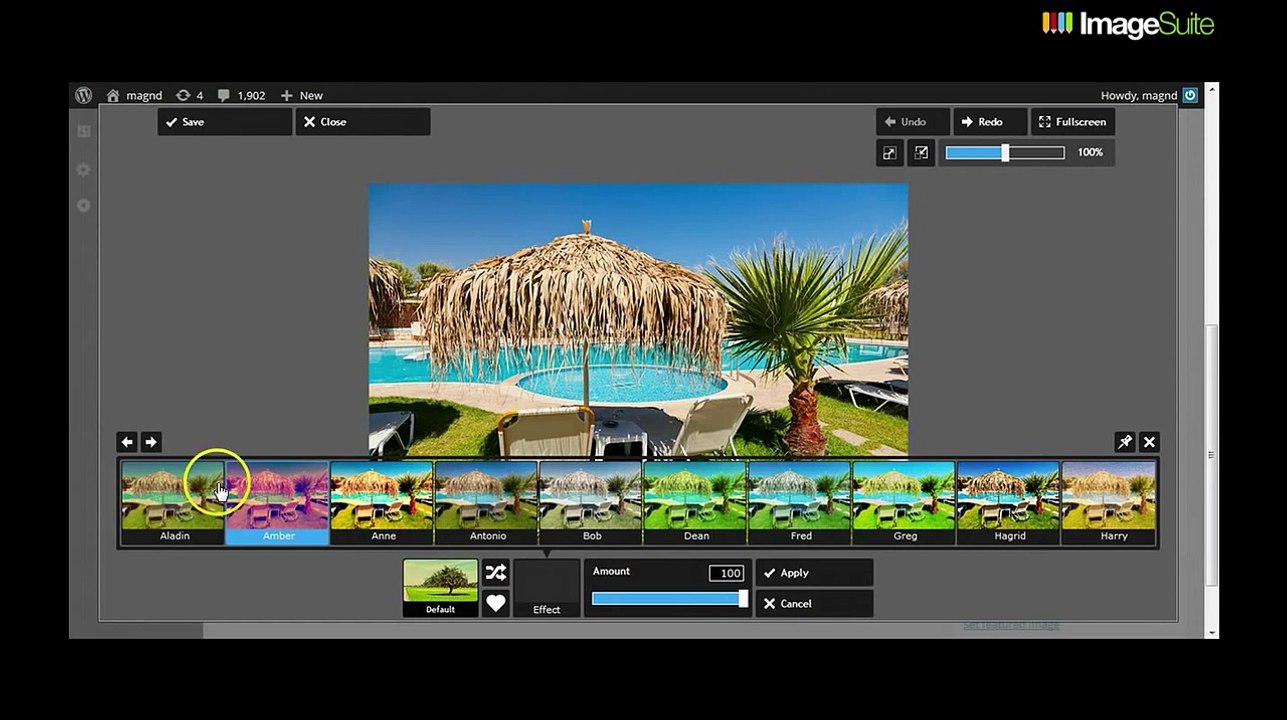The height and width of the screenshot is (720, 1287).
Task: Click the heart favorites icon
Action: click(496, 604)
